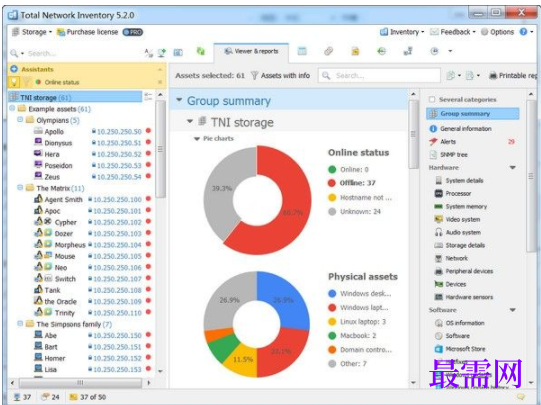541x405 pixels.
Task: Toggle the Online status assistant
Action: point(58,82)
